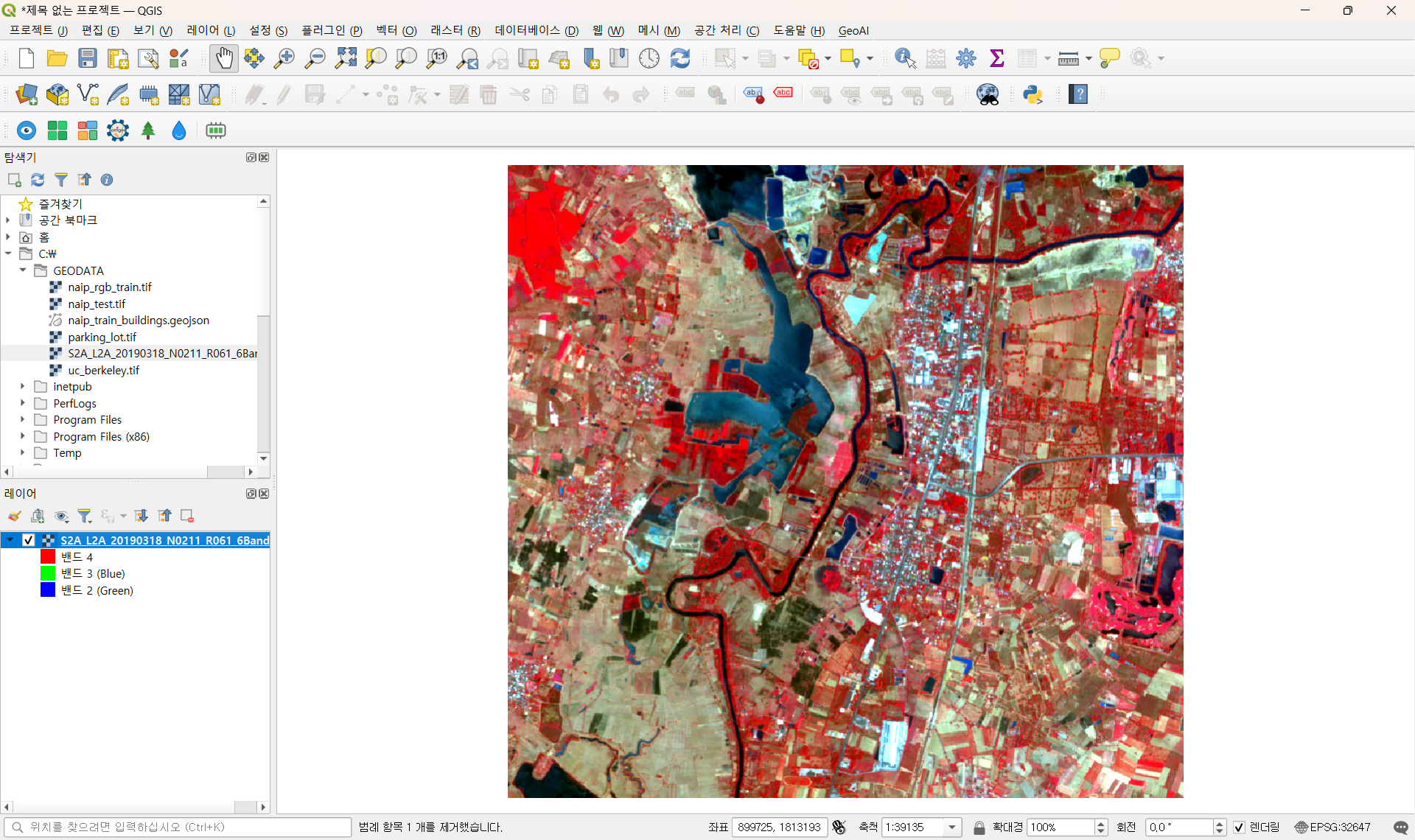
Task: Open the Python console icon
Action: click(x=1033, y=94)
